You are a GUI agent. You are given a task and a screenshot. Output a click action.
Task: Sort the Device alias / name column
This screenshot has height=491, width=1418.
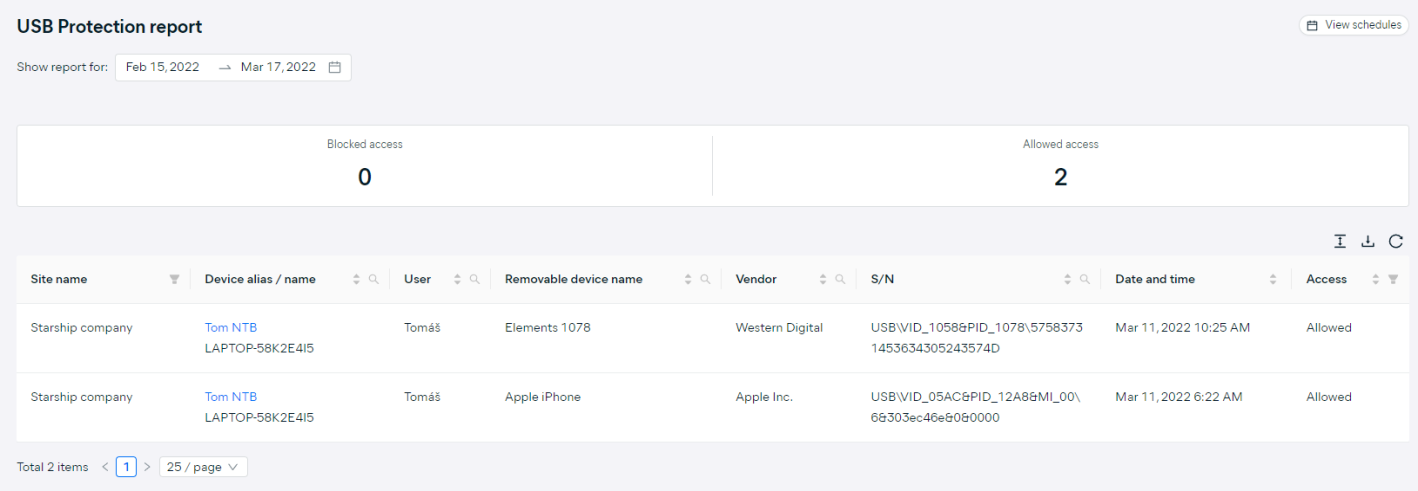point(356,280)
